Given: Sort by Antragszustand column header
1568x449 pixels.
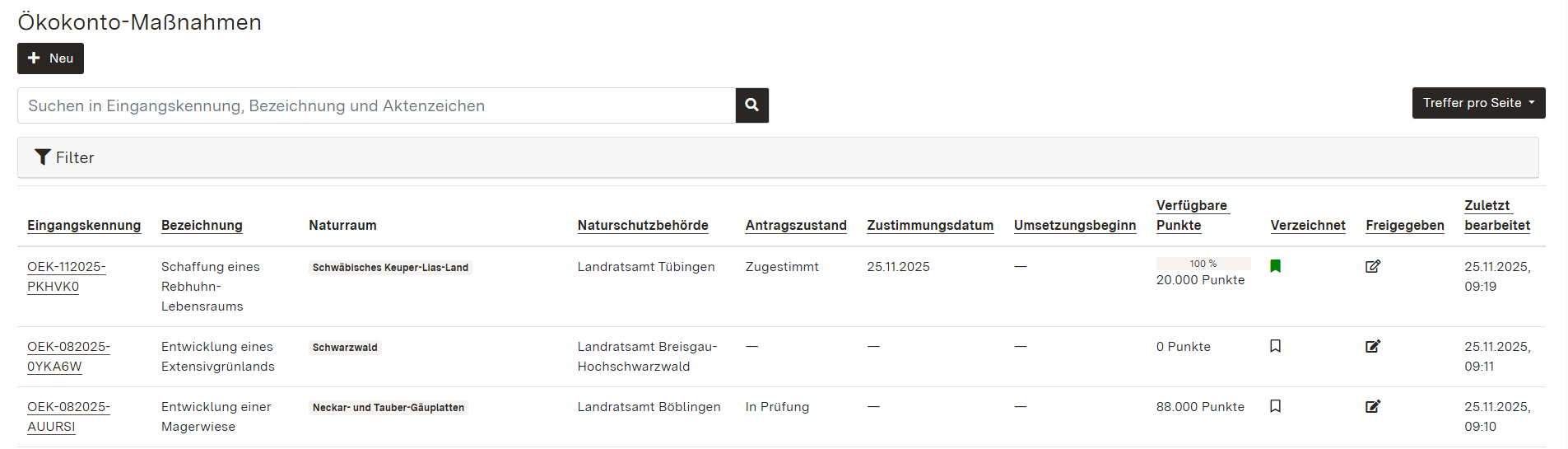Looking at the screenshot, I should [x=795, y=226].
